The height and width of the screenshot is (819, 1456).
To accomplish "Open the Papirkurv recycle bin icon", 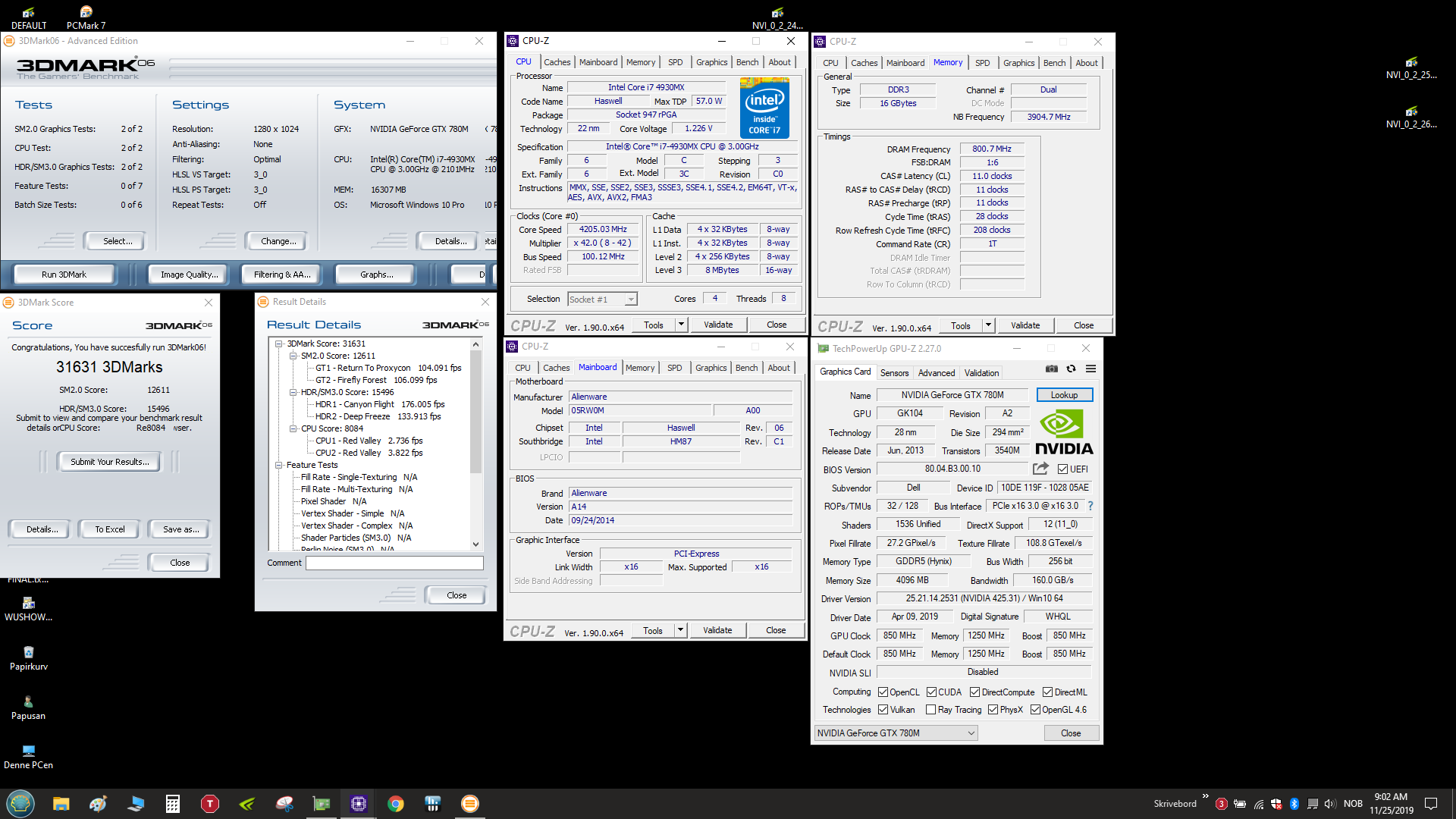I will [x=29, y=658].
